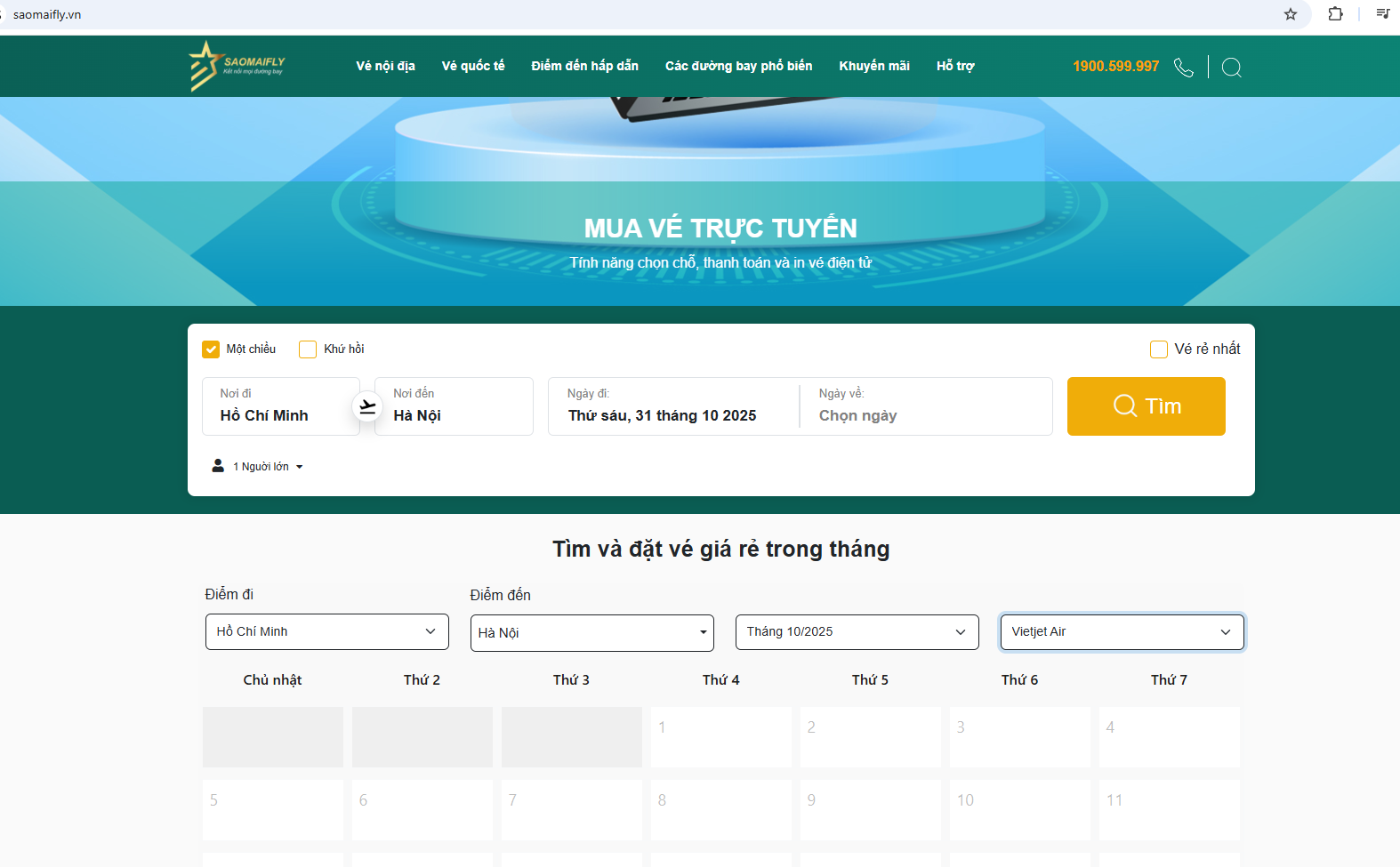Select day 10 in the fare calendar

click(1019, 809)
